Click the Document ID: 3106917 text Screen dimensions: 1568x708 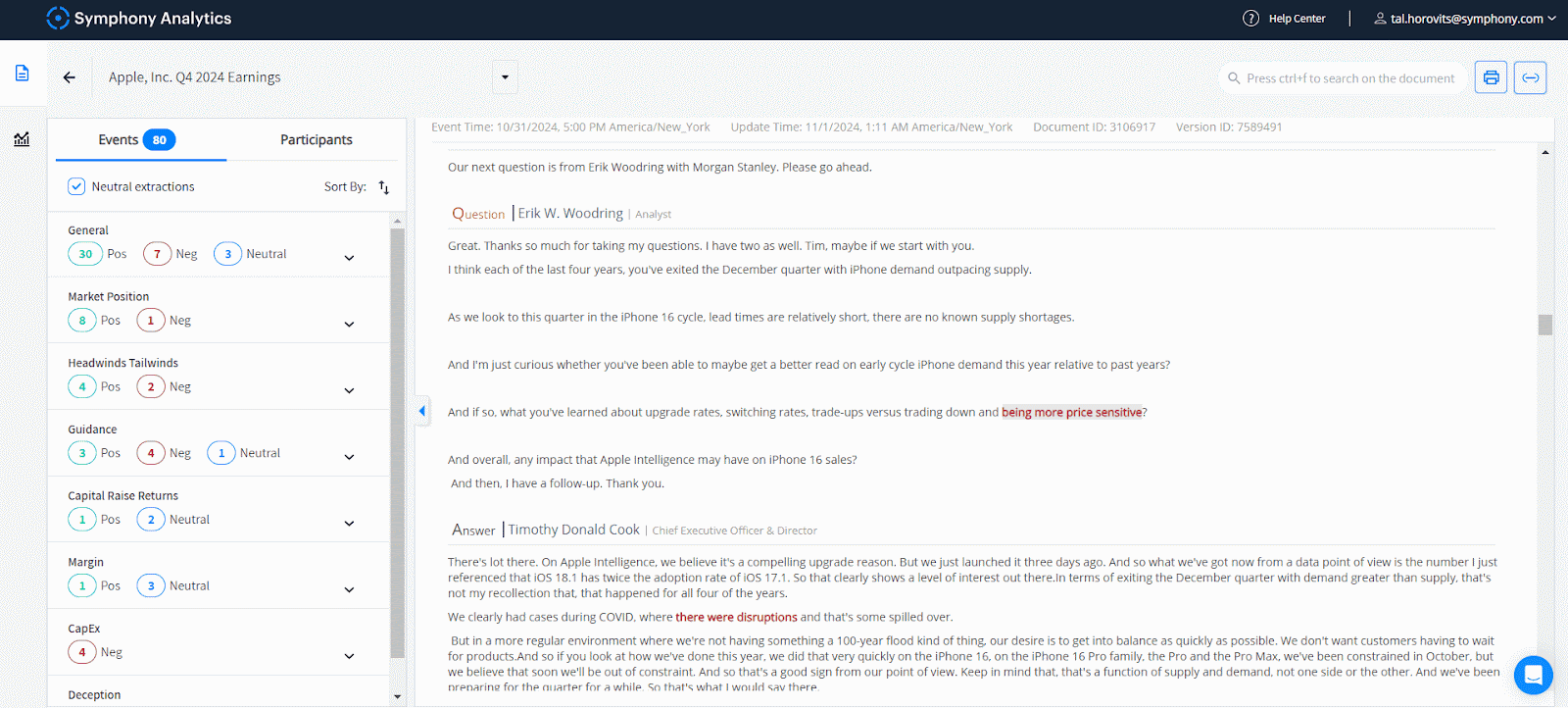(1094, 127)
